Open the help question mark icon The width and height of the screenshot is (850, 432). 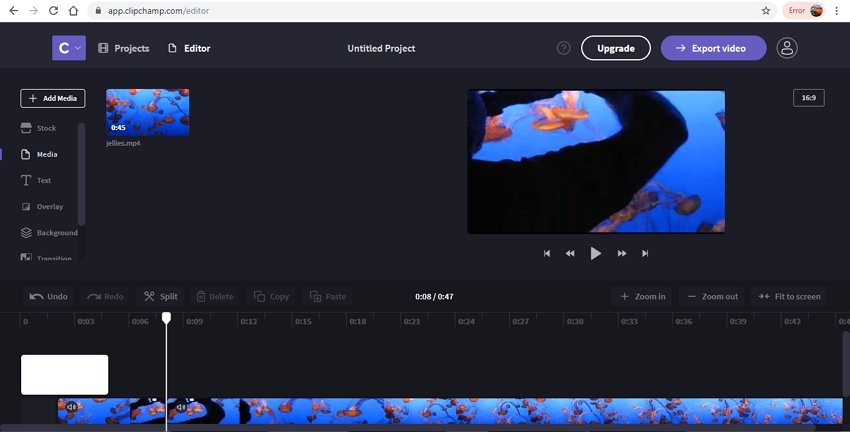(x=564, y=48)
